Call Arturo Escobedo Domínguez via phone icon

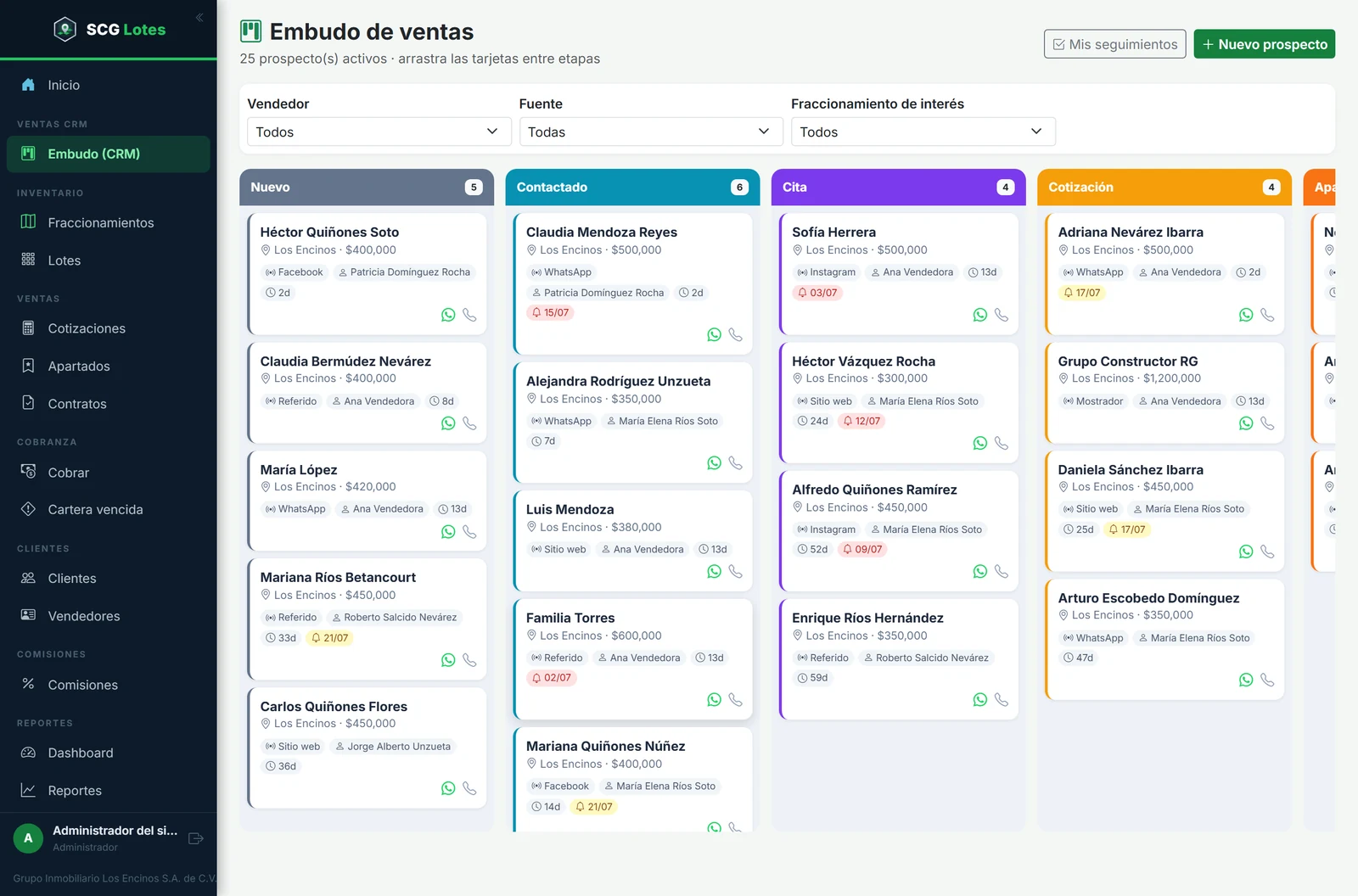(x=1267, y=680)
